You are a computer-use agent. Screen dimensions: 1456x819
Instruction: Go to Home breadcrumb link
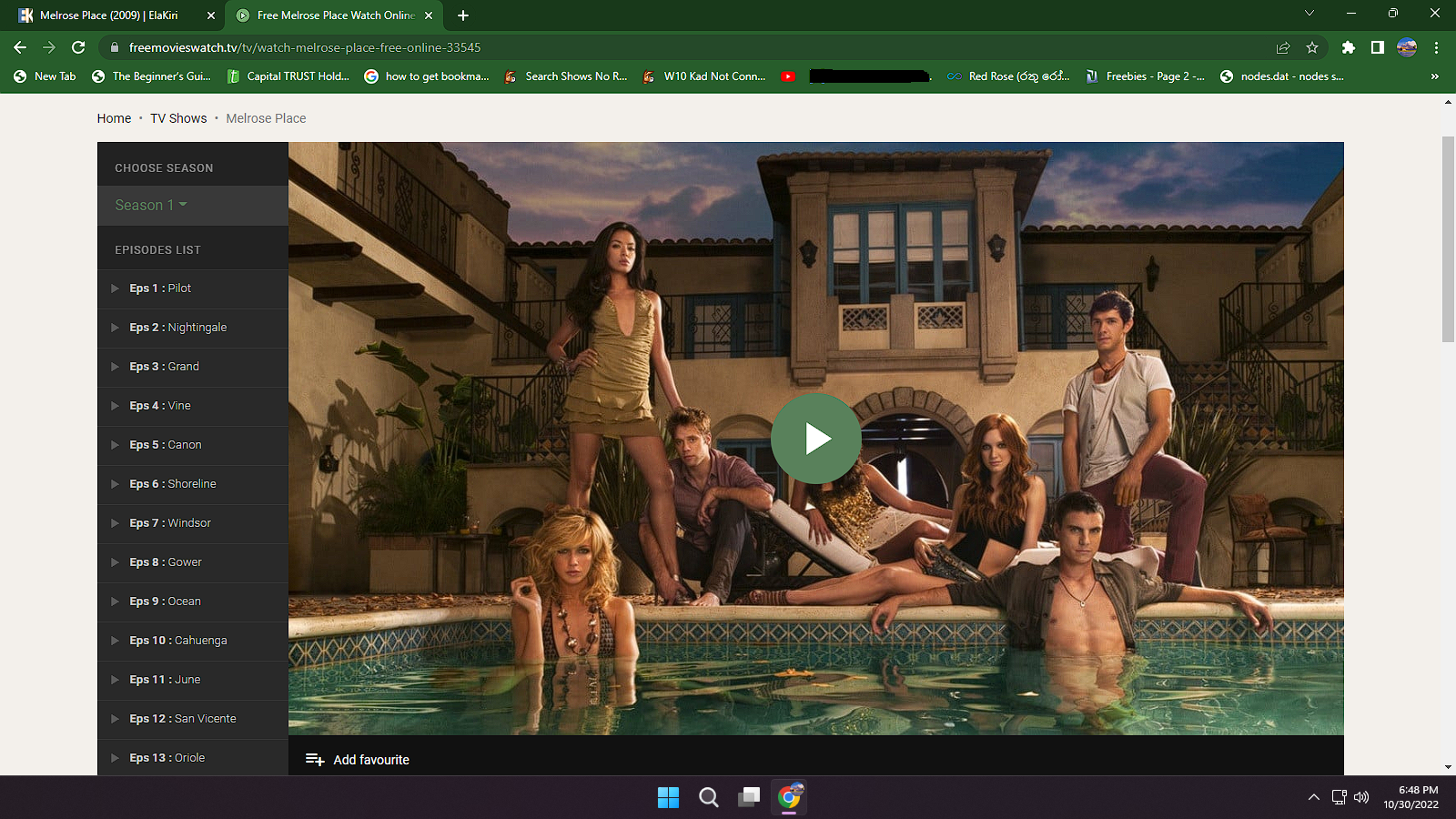point(114,118)
